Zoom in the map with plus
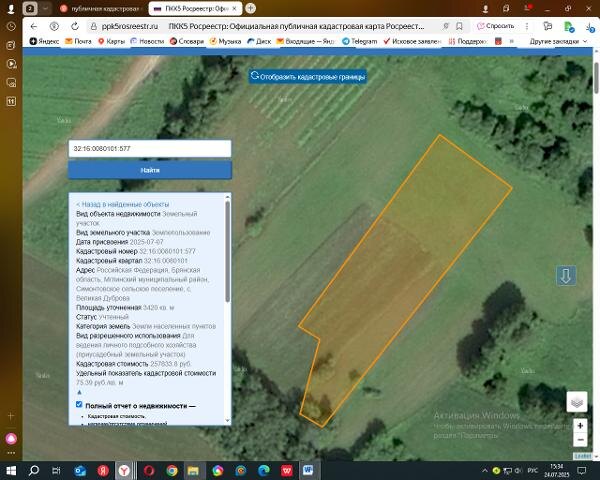 click(x=580, y=425)
